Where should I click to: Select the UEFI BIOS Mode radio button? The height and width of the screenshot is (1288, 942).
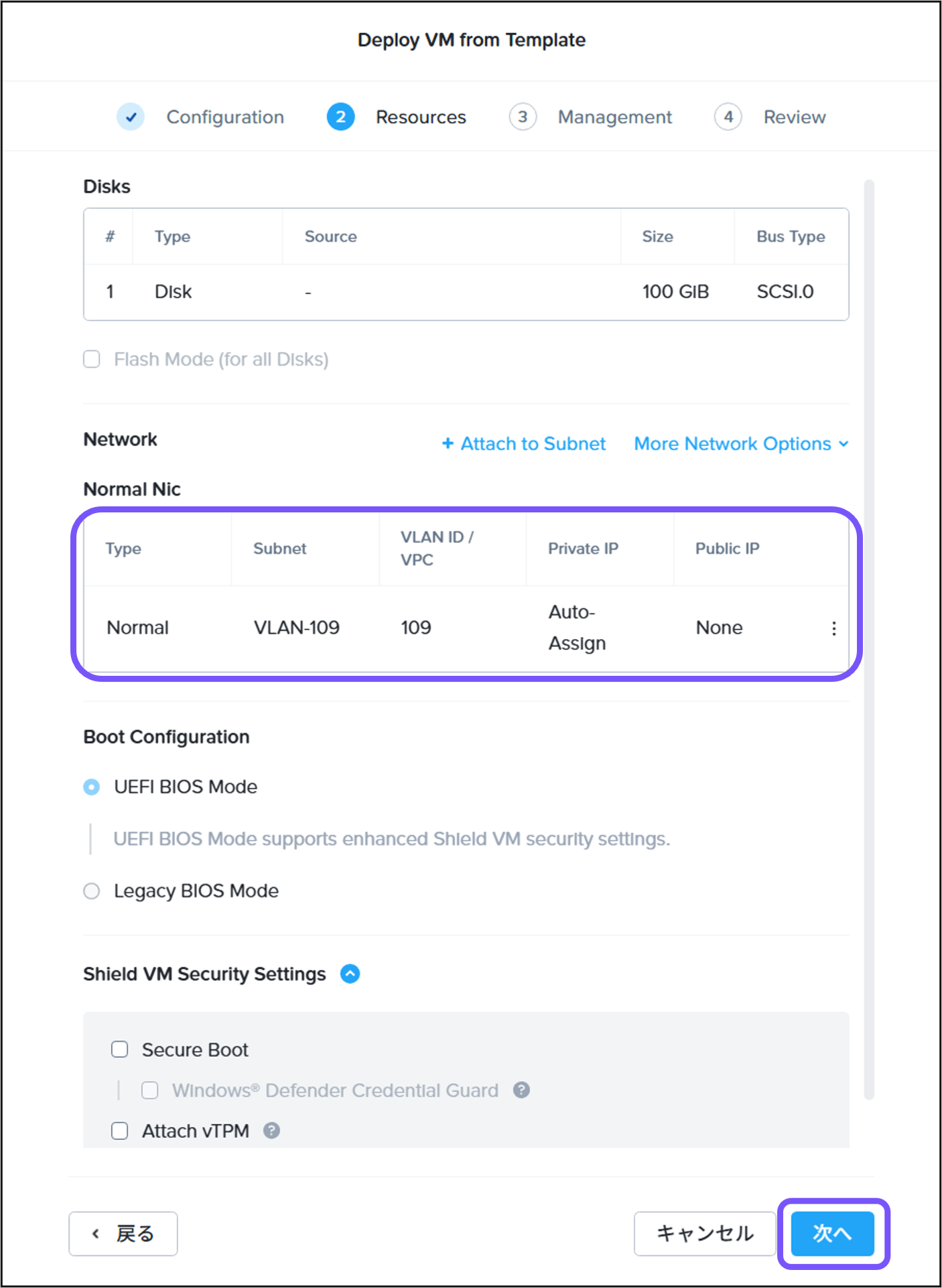[91, 787]
